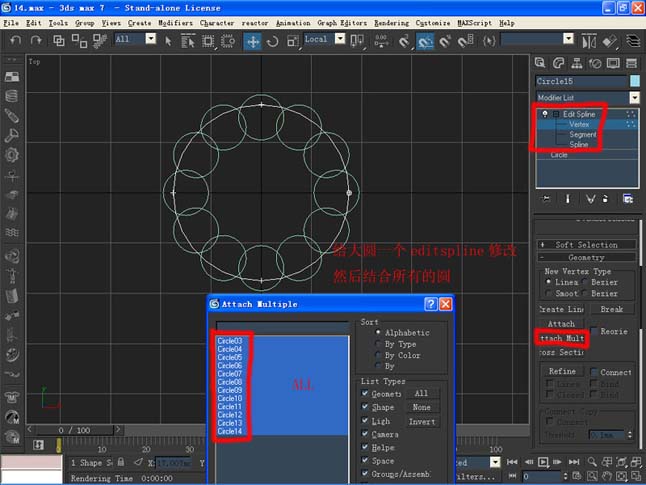Click the Invert button in List Types
This screenshot has width=646, height=485.
(421, 421)
